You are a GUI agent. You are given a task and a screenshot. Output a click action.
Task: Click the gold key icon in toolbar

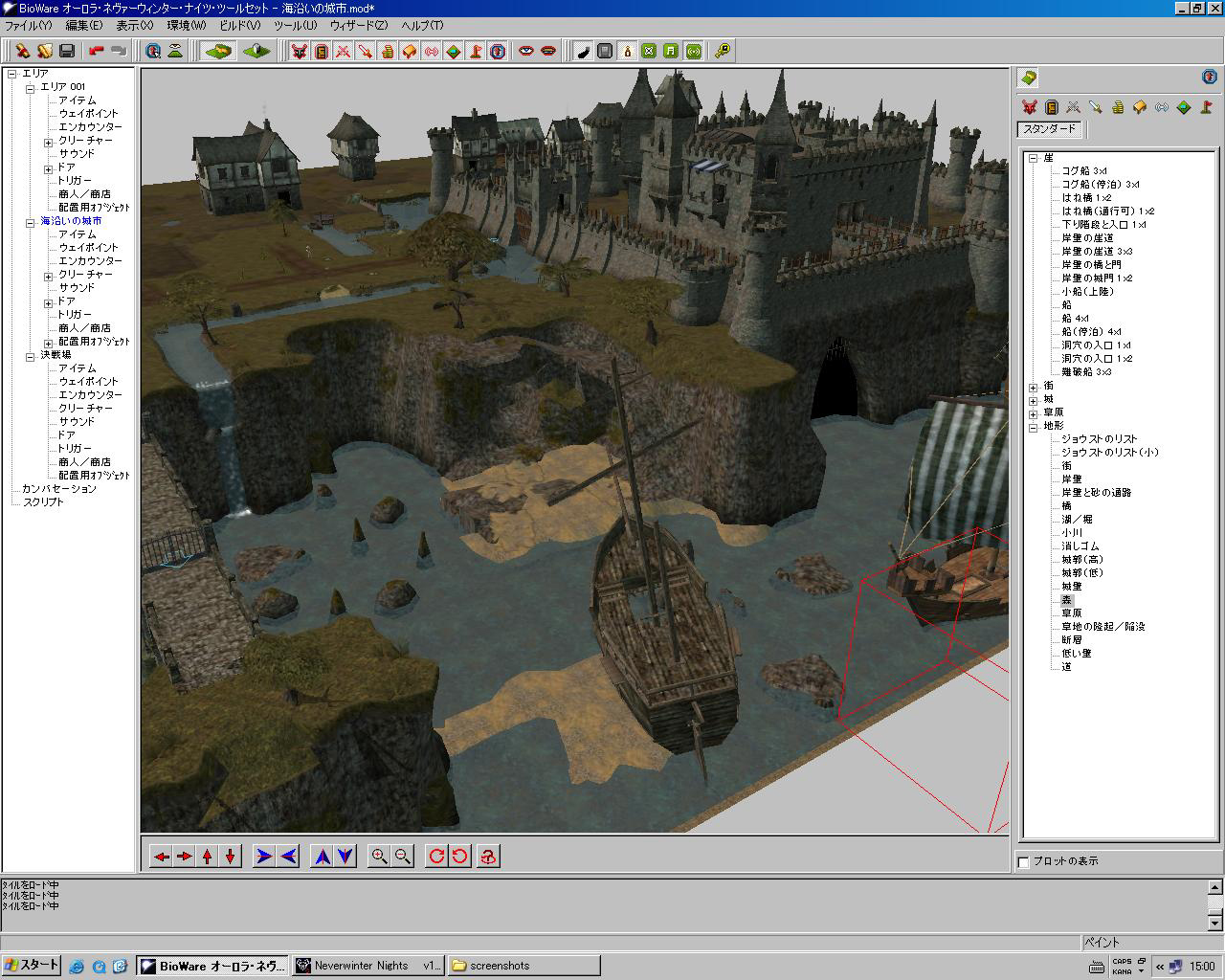click(x=723, y=51)
